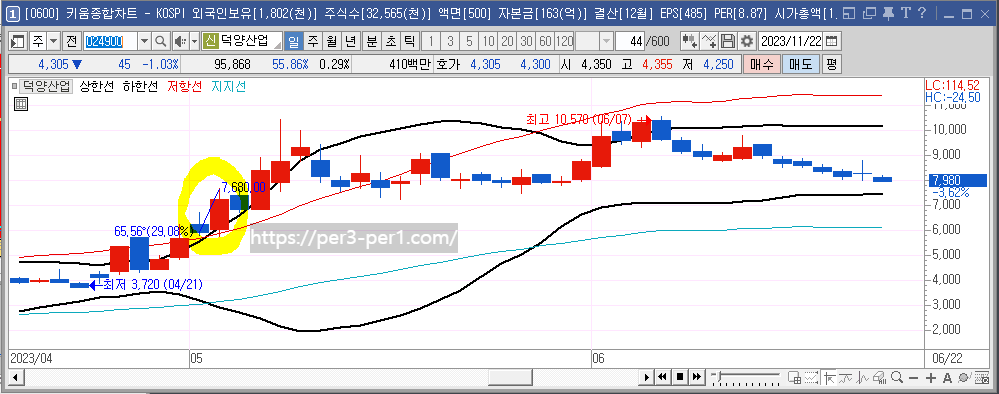Click the play playback button
Viewport: 999px width, 394px height.
point(647,377)
